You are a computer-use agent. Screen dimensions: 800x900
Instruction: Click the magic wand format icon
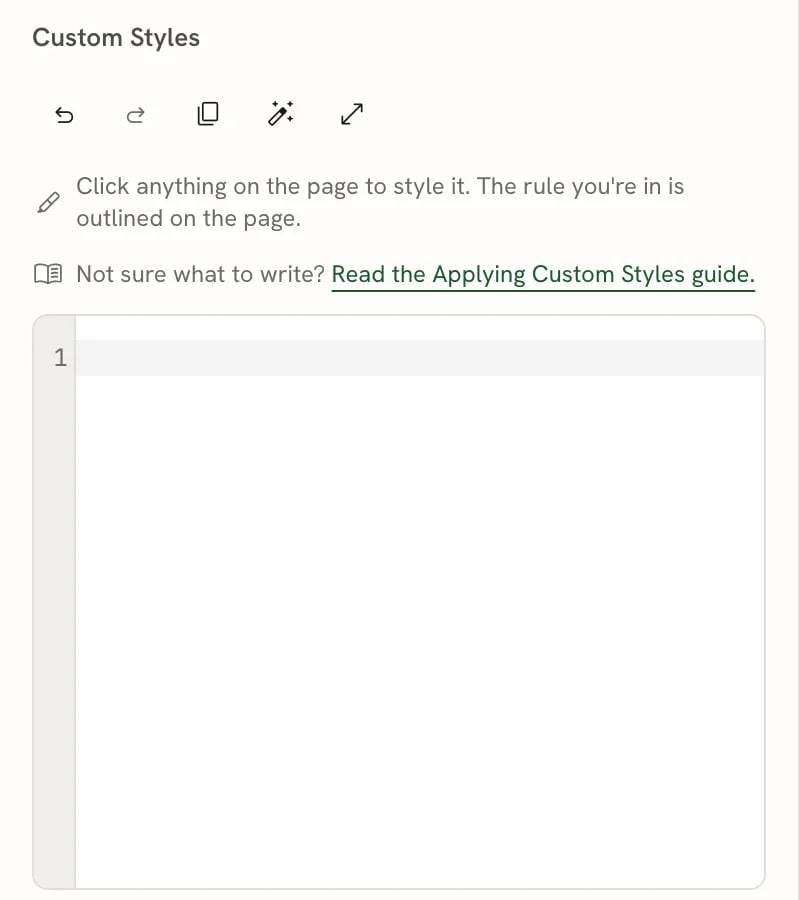point(281,113)
